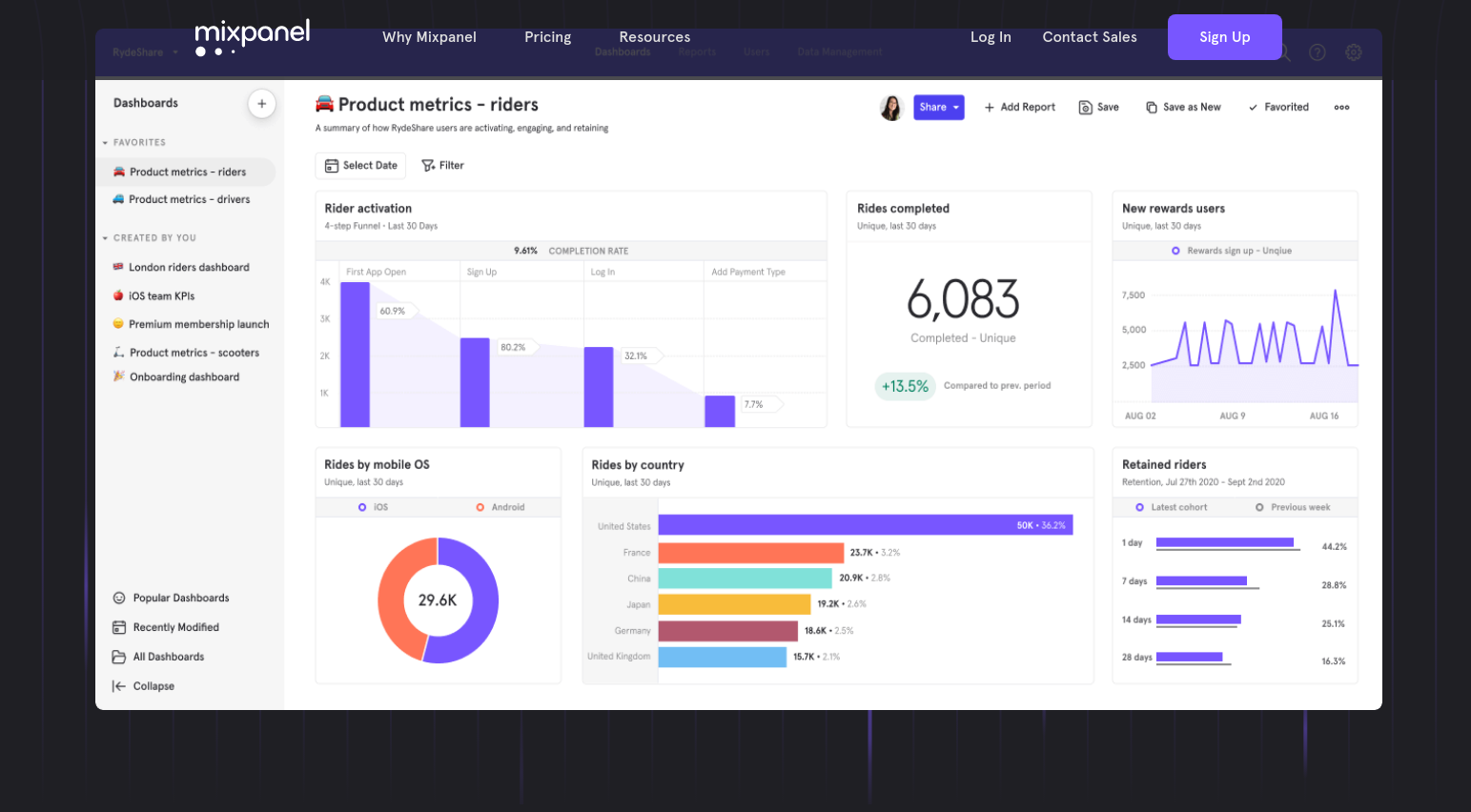Click the Log In link

click(x=991, y=37)
